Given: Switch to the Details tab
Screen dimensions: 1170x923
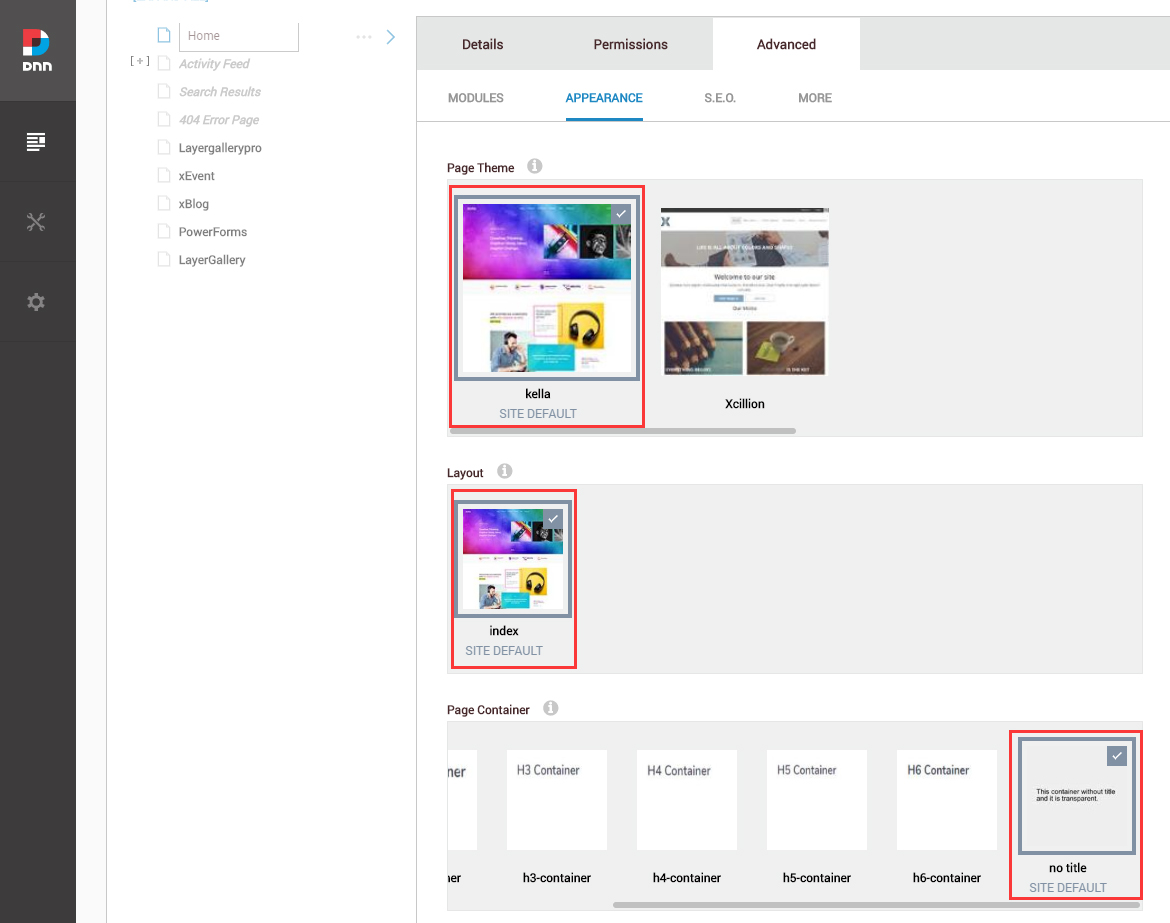Looking at the screenshot, I should (x=483, y=44).
